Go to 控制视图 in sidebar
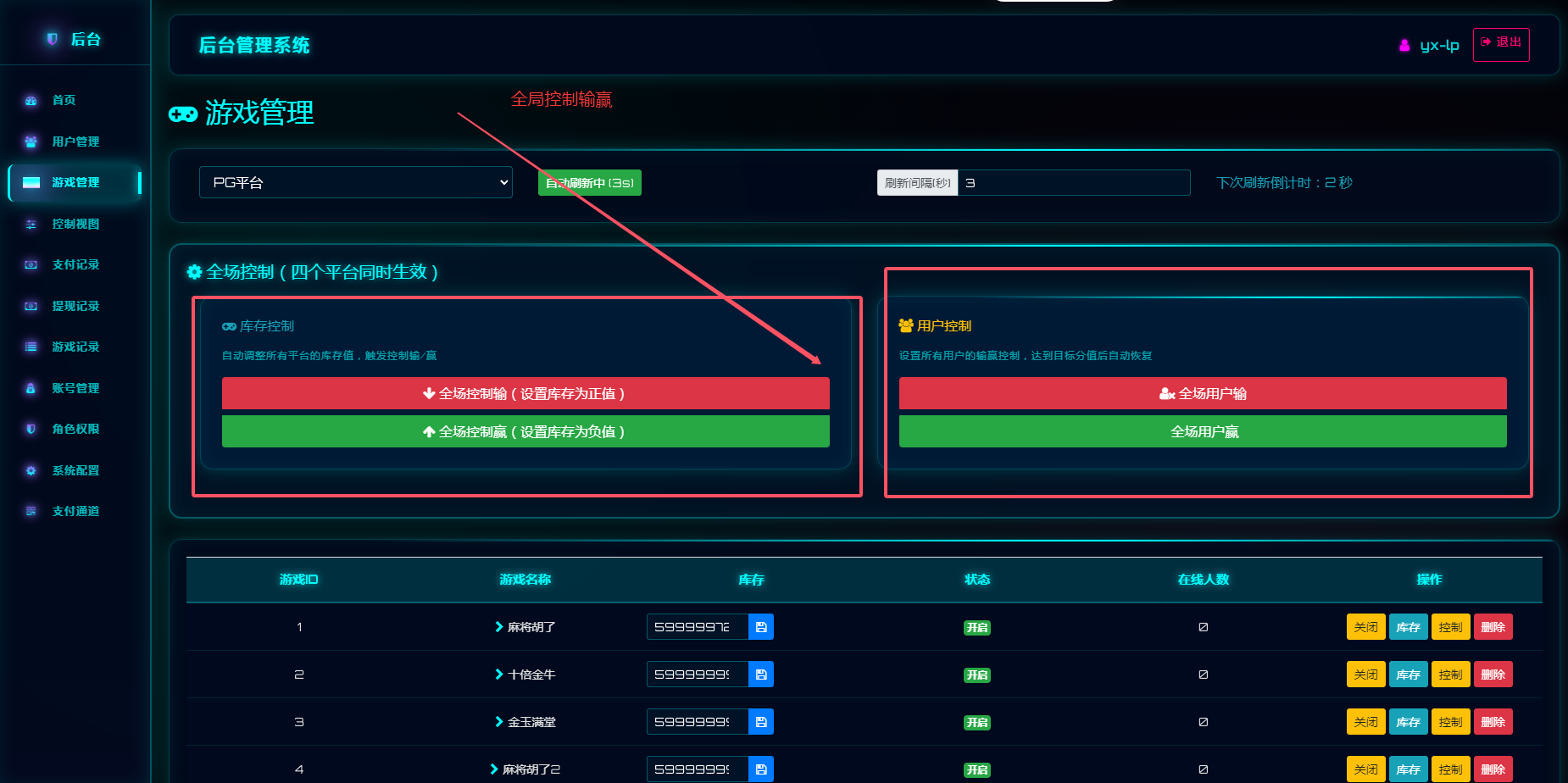 [x=75, y=224]
